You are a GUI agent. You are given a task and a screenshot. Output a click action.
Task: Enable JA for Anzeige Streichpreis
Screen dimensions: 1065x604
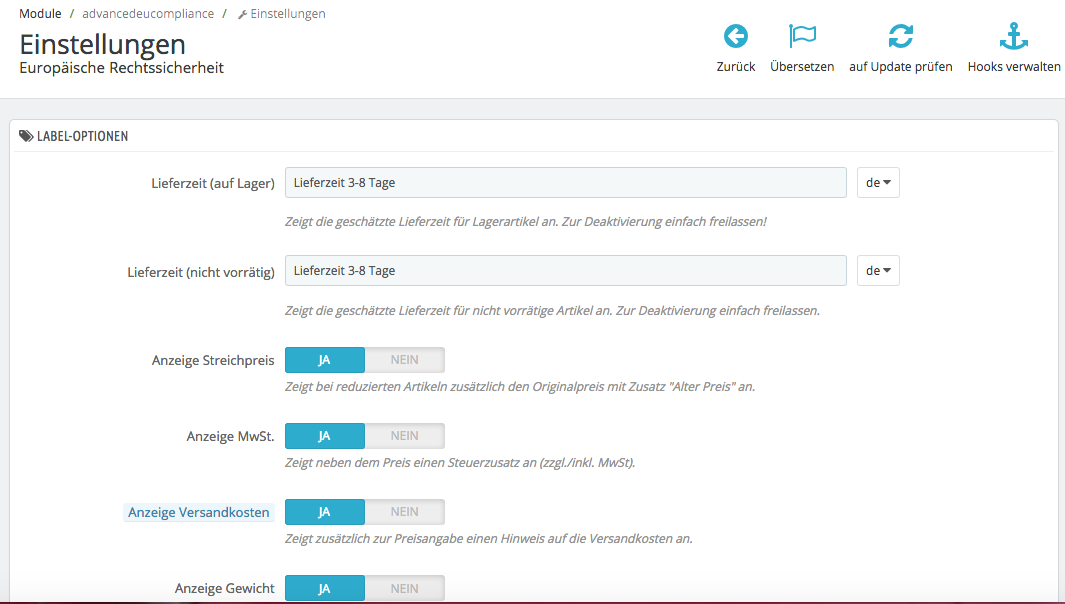click(324, 360)
